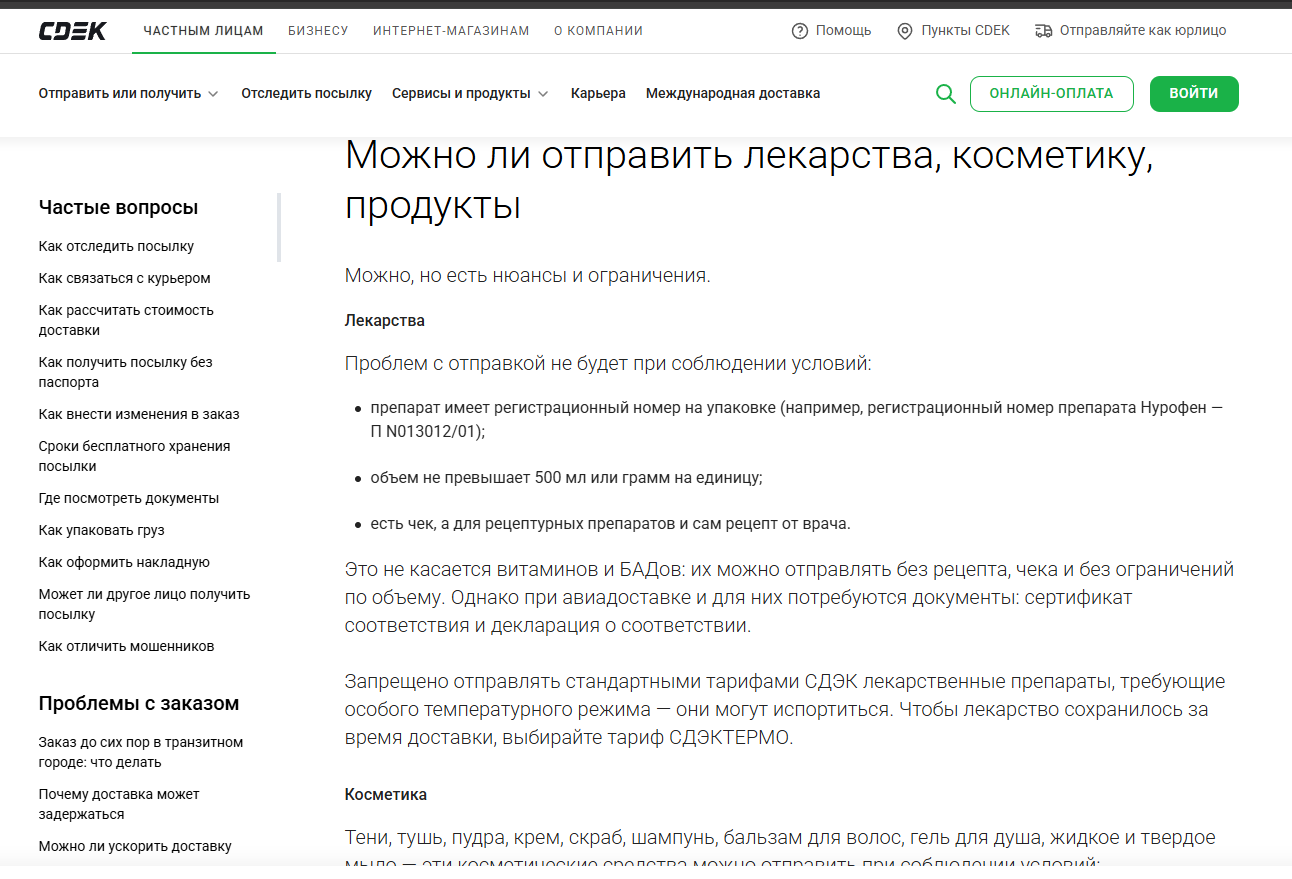Click the green 'Войти' button
This screenshot has width=1292, height=879.
pyautogui.click(x=1194, y=94)
